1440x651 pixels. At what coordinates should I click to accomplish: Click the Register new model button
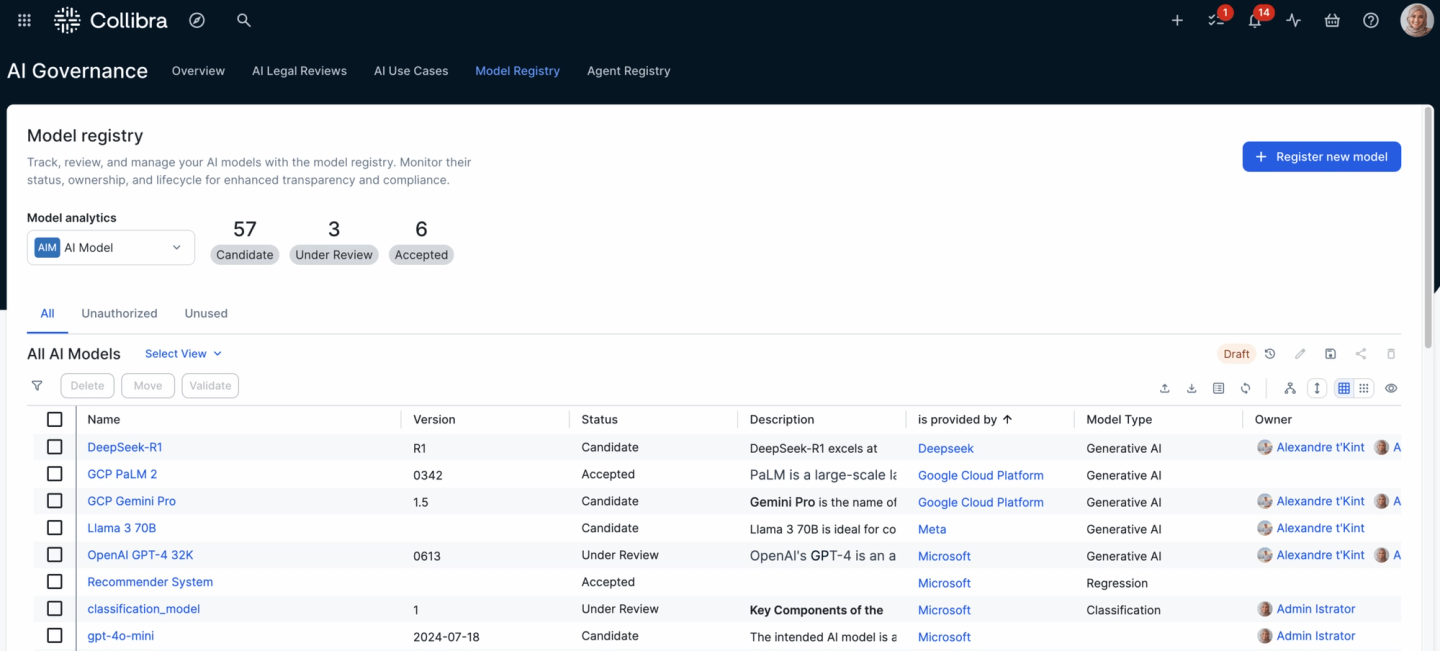1321,156
